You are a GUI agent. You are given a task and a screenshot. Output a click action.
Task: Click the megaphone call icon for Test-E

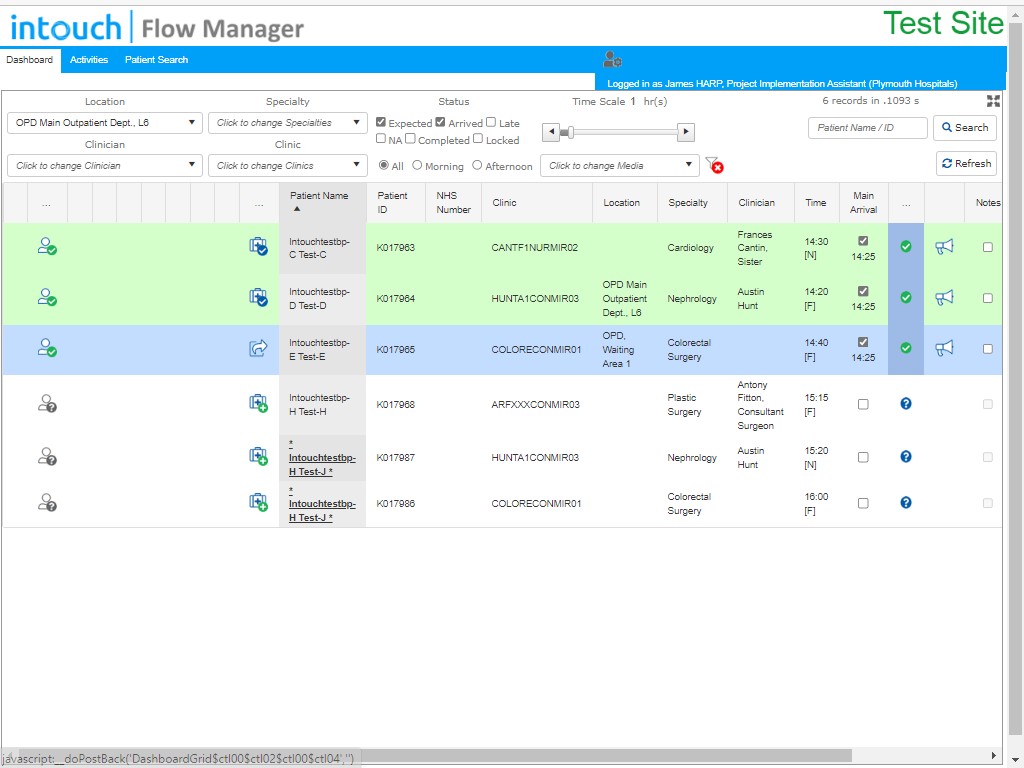(x=944, y=347)
